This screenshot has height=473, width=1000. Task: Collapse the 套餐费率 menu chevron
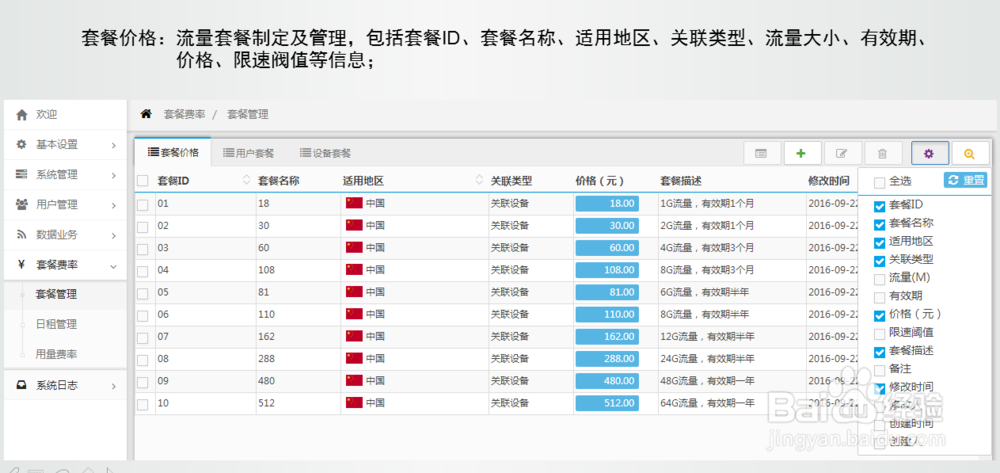[x=114, y=266]
